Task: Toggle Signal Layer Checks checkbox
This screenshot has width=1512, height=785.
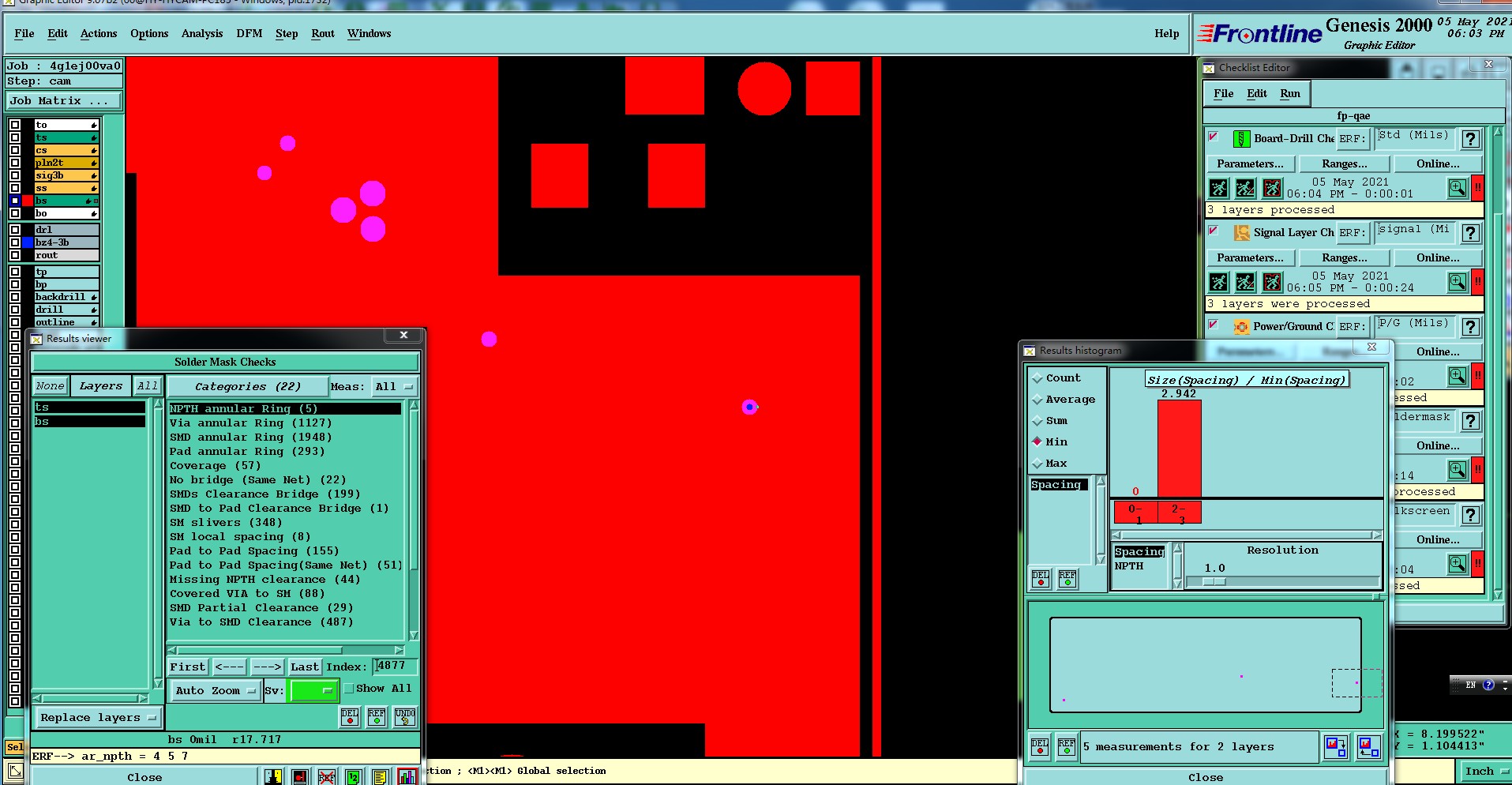Action: (x=1214, y=231)
